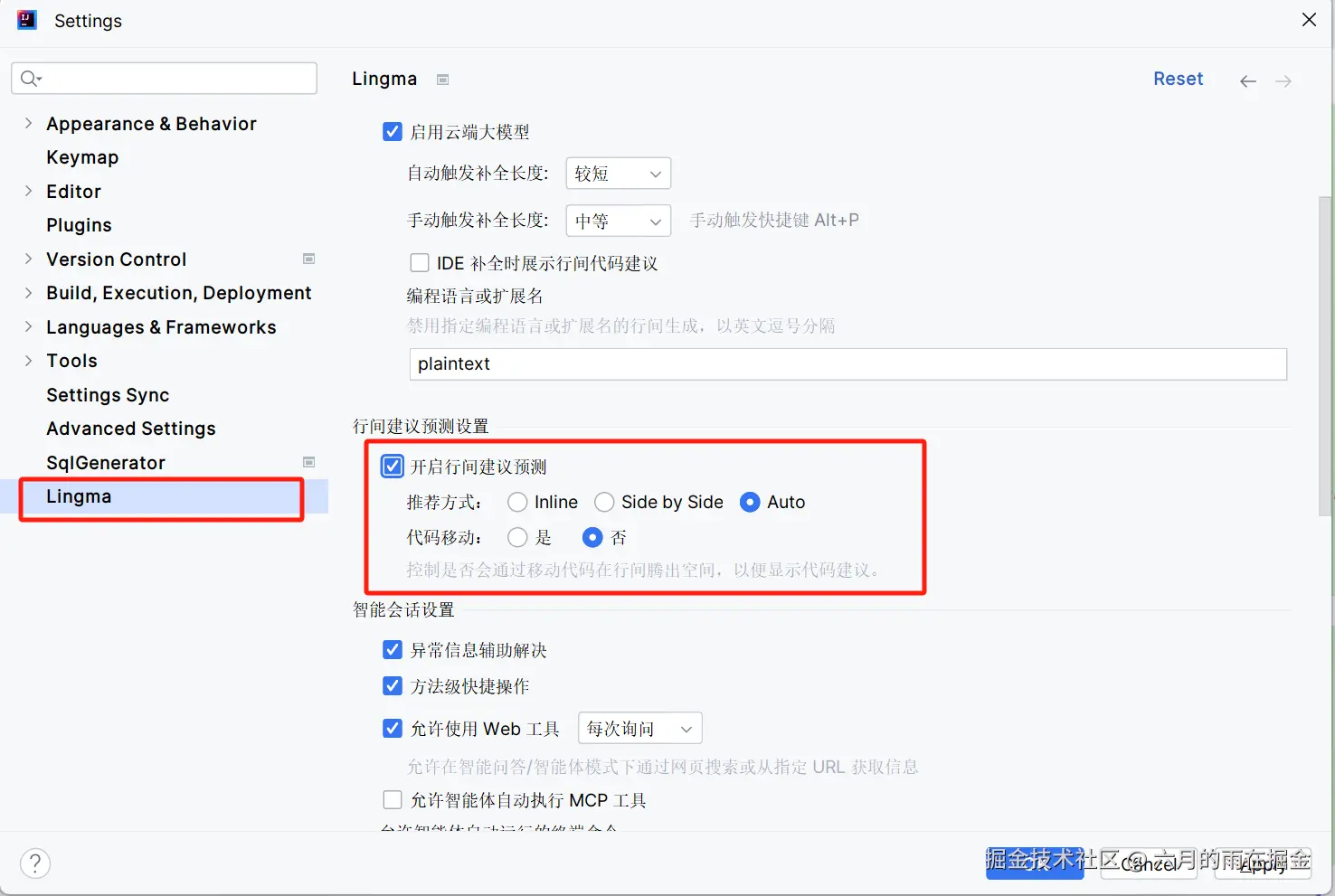Toggle 允许使用 Web 工具 checkbox

tap(393, 729)
